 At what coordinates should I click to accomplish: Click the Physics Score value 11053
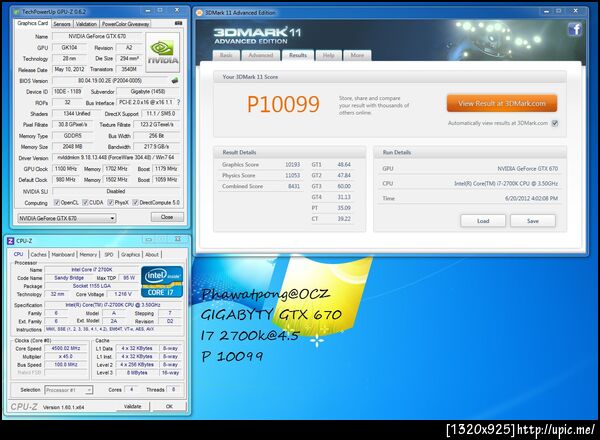(292, 175)
